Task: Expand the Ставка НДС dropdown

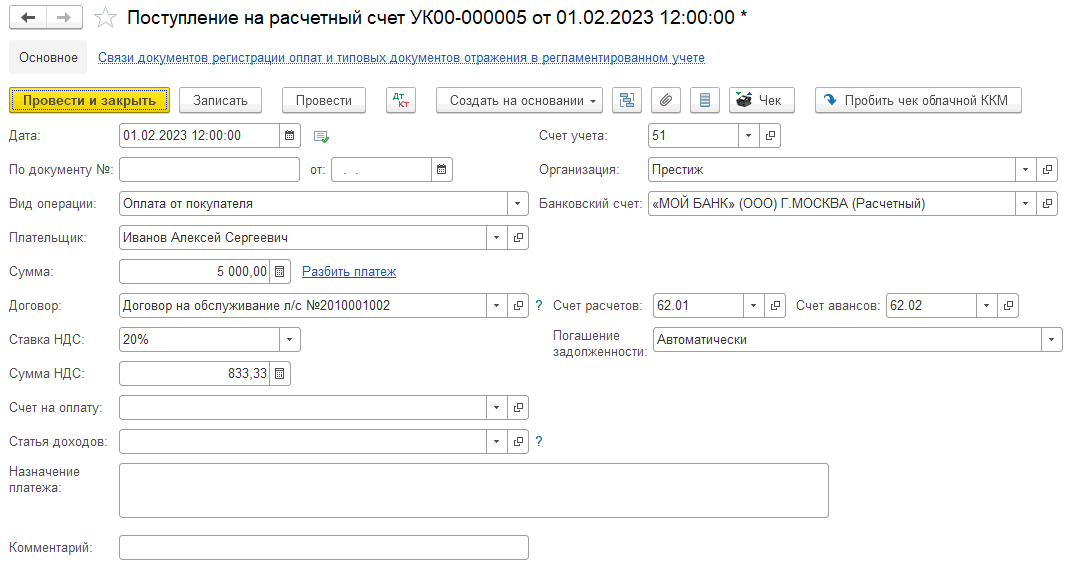Action: pos(289,340)
